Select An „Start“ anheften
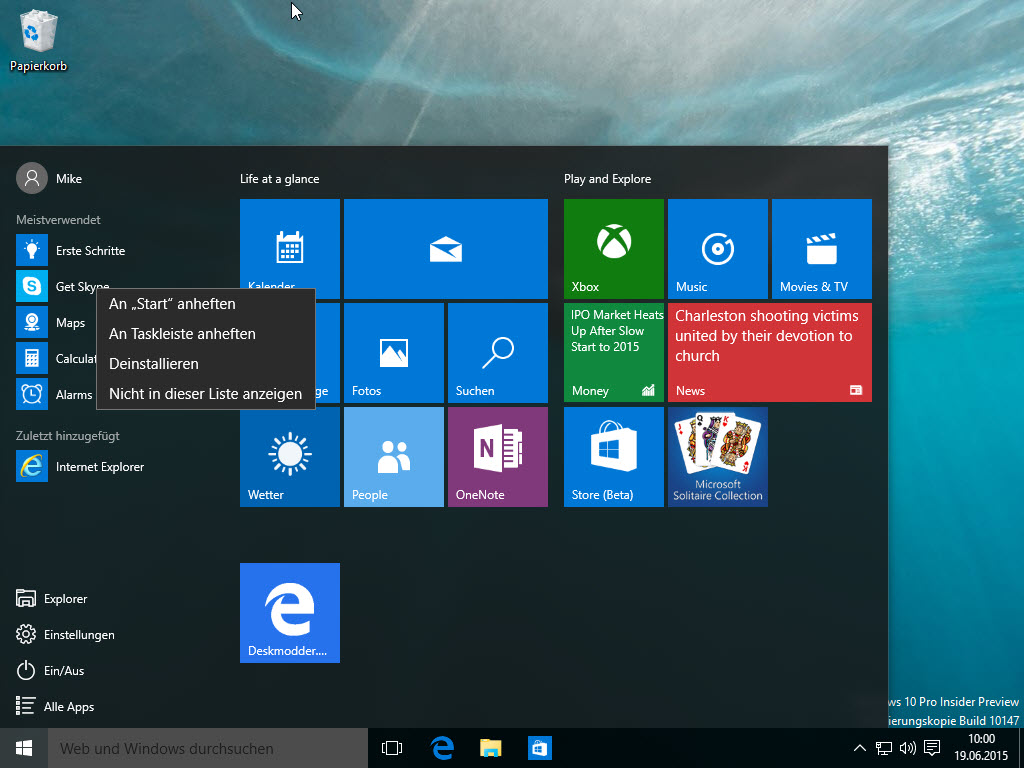The width and height of the screenshot is (1024, 768). coord(206,304)
